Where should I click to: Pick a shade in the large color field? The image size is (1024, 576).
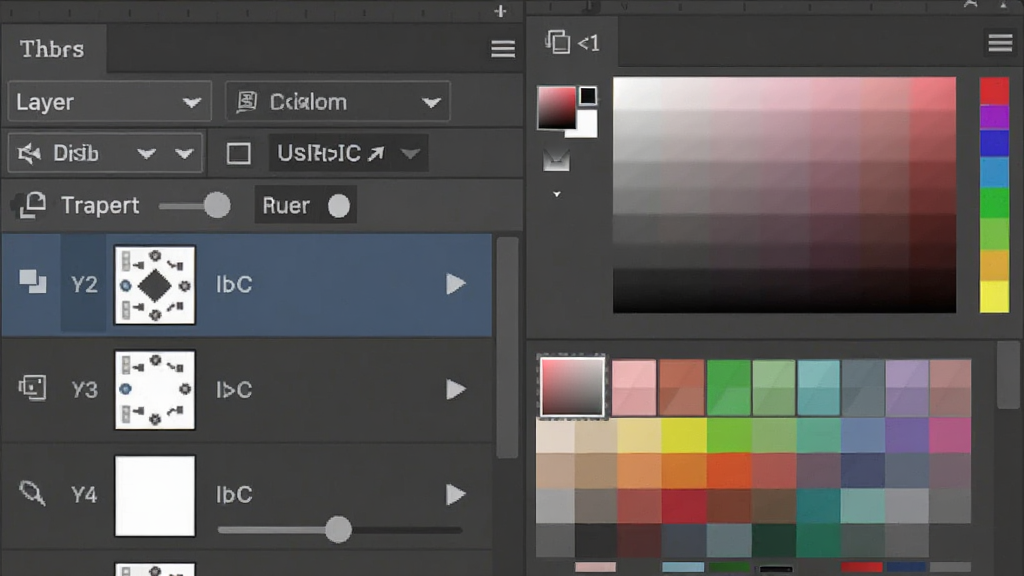(x=784, y=195)
